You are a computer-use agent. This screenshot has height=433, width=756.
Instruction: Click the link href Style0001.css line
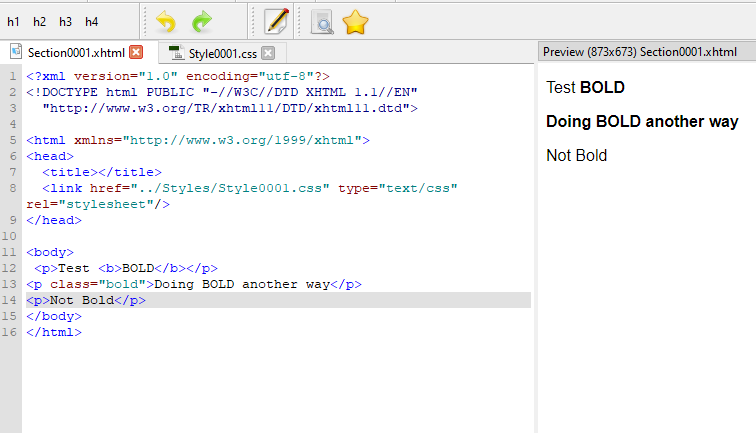click(250, 188)
